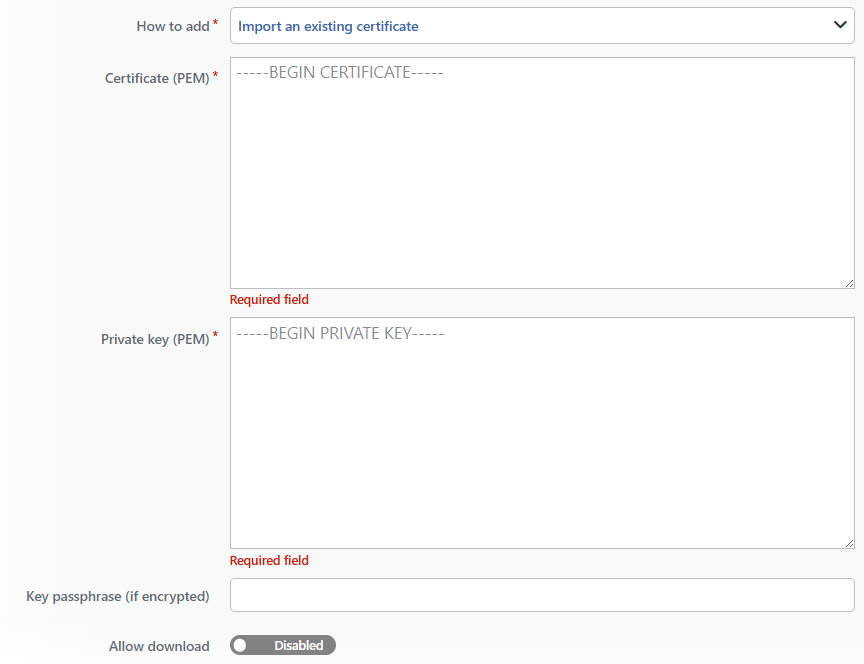The width and height of the screenshot is (864, 664).
Task: Open the How to add dropdown
Action: click(x=542, y=25)
